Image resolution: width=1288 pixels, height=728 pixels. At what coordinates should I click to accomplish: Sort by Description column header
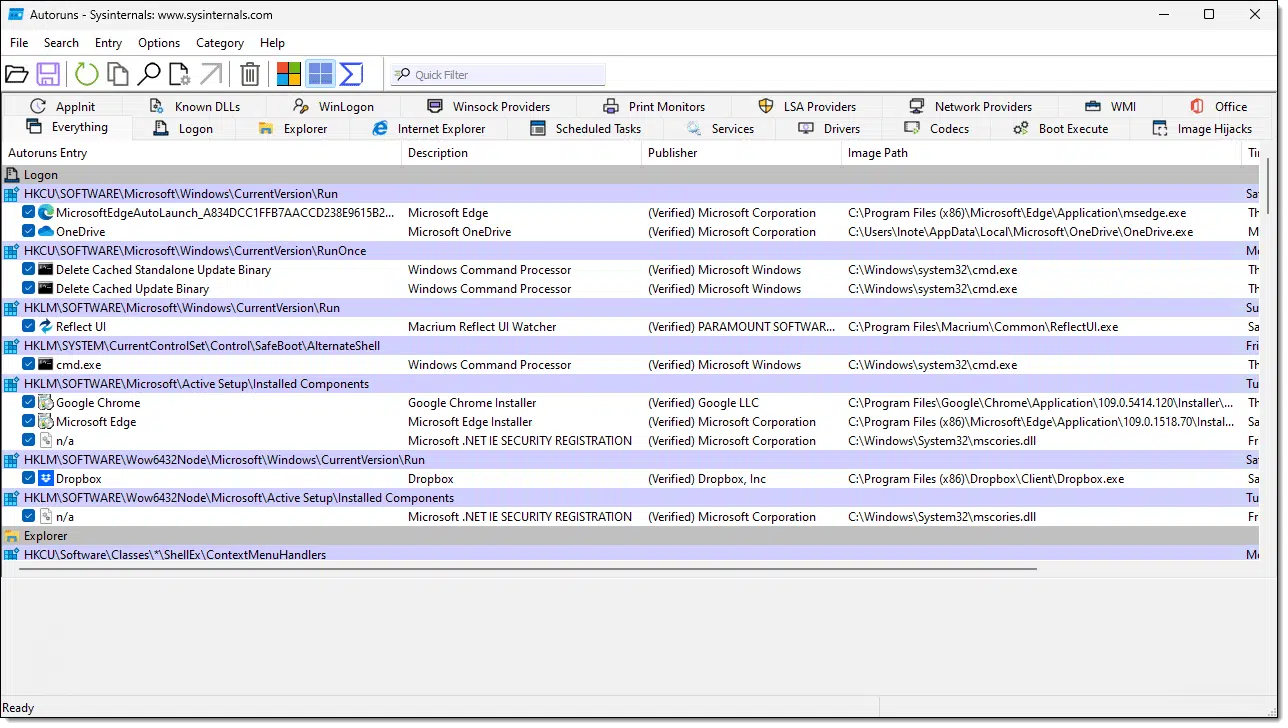(521, 153)
